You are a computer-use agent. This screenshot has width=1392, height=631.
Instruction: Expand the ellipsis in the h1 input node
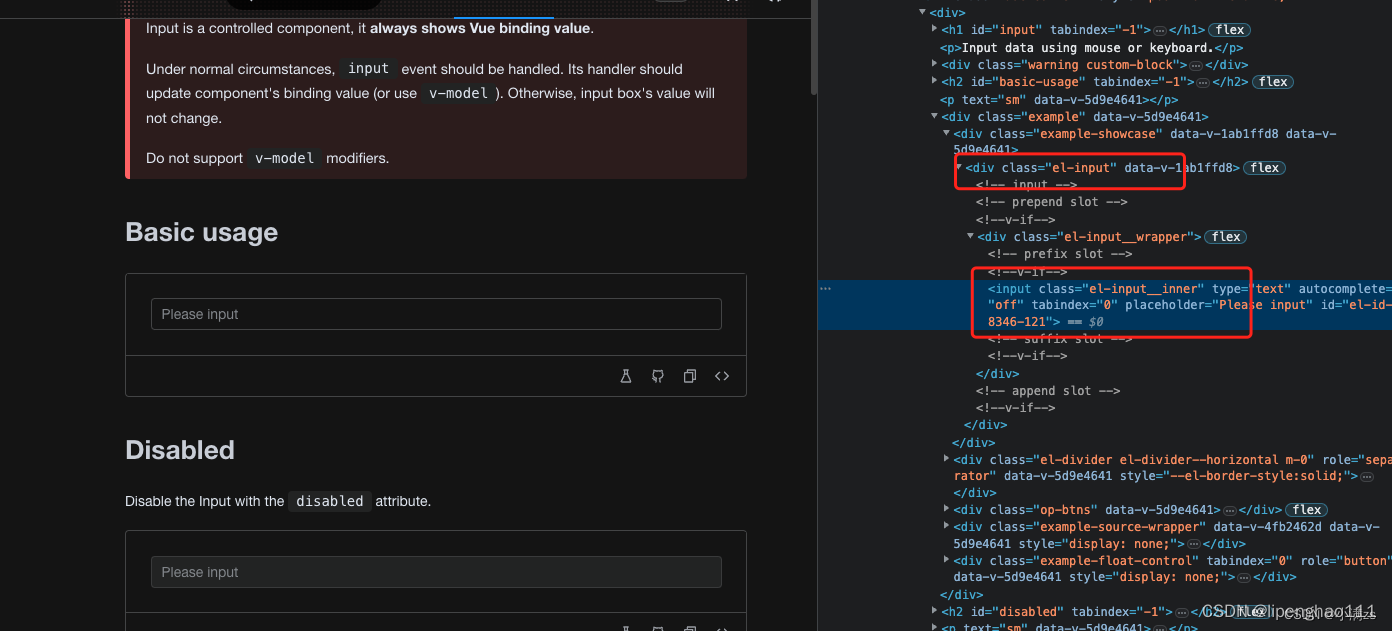pos(1159,31)
